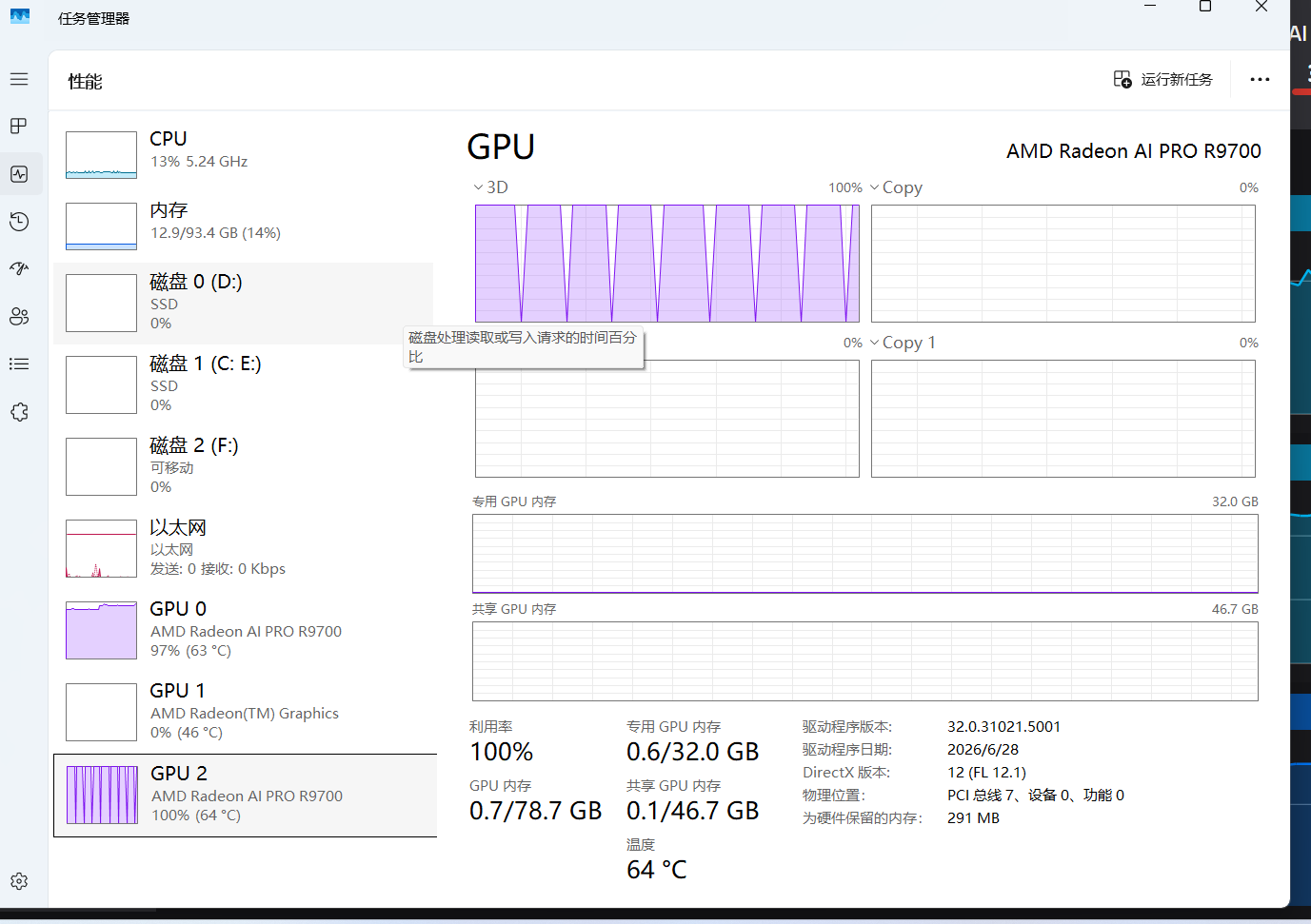
Task: Select CPU in the performance list
Action: (244, 154)
